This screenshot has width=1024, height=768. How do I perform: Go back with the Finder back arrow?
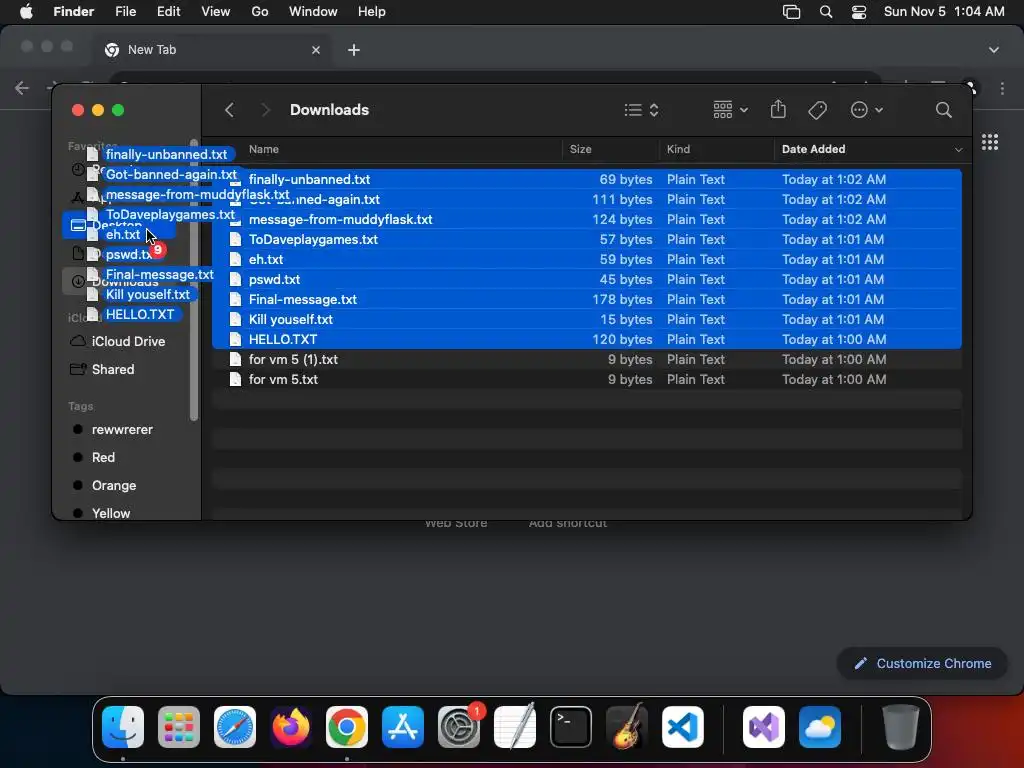[x=229, y=110]
